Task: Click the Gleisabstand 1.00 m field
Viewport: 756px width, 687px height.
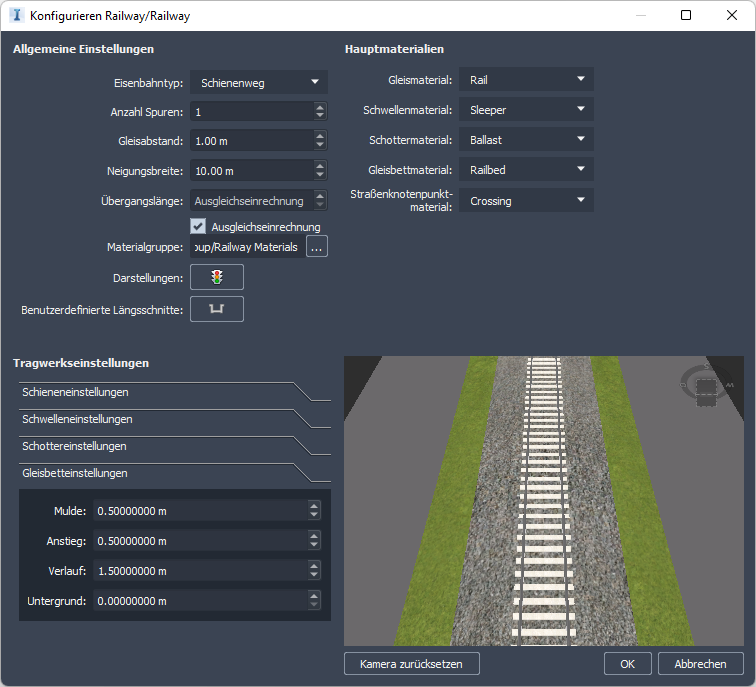Action: (252, 141)
